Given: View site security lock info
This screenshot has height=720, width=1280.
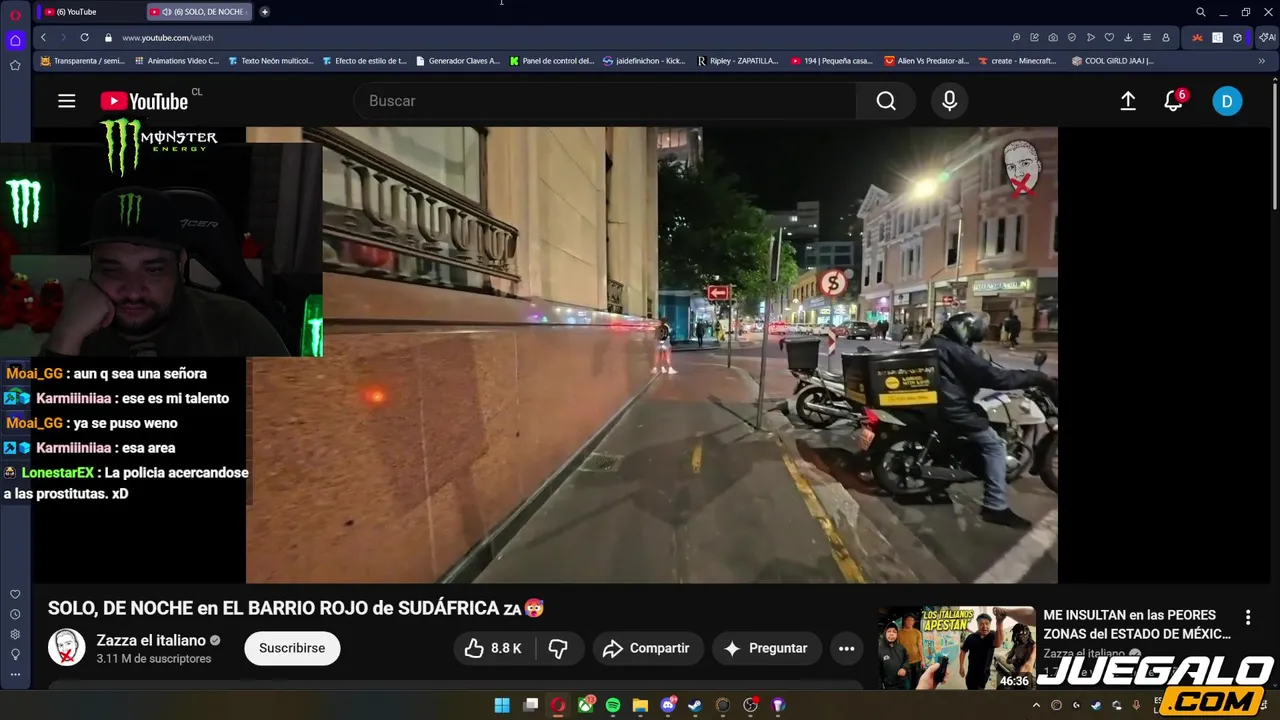Looking at the screenshot, I should 108,37.
